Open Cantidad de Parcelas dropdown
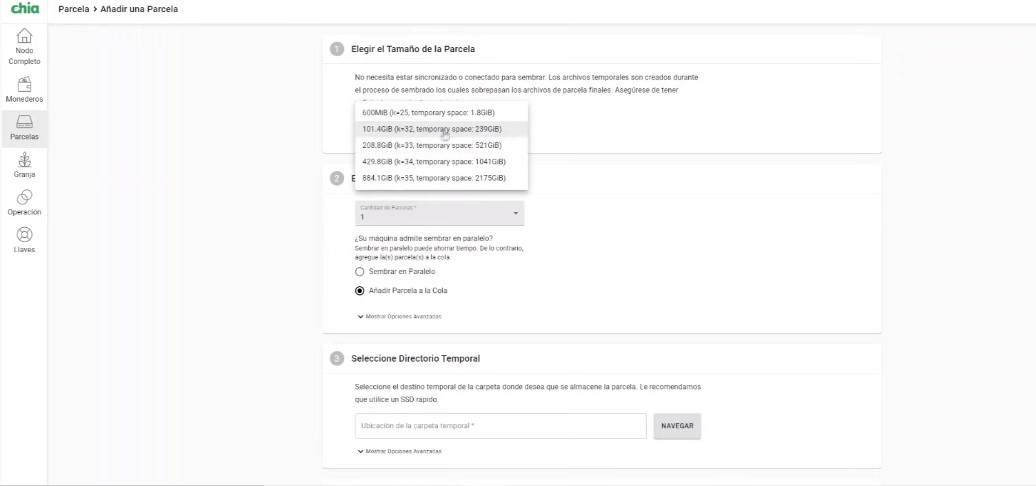1036x486 pixels. tap(439, 213)
